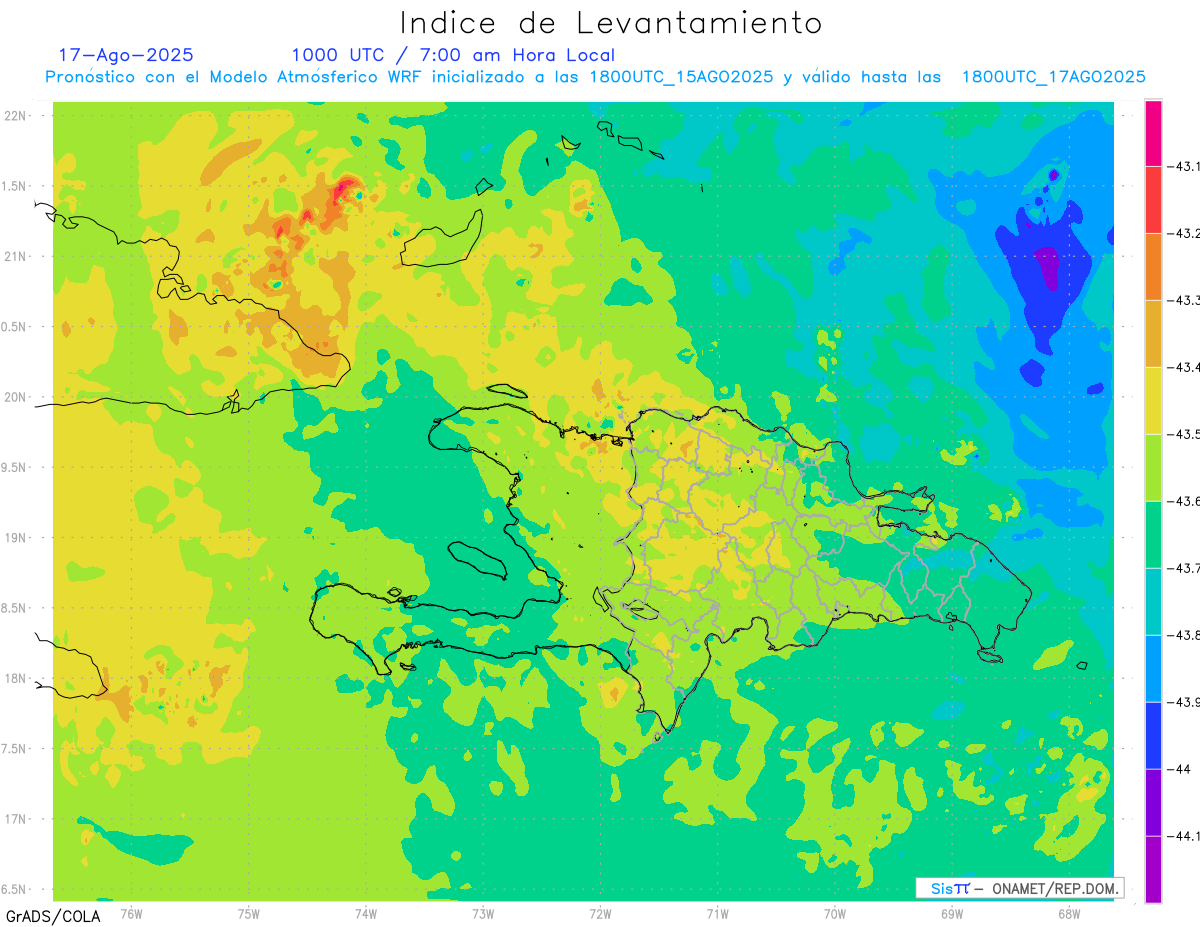Pick the yellow-green swatch between -43.5 and -43.6
This screenshot has width=1200, height=927.
coord(1153,467)
